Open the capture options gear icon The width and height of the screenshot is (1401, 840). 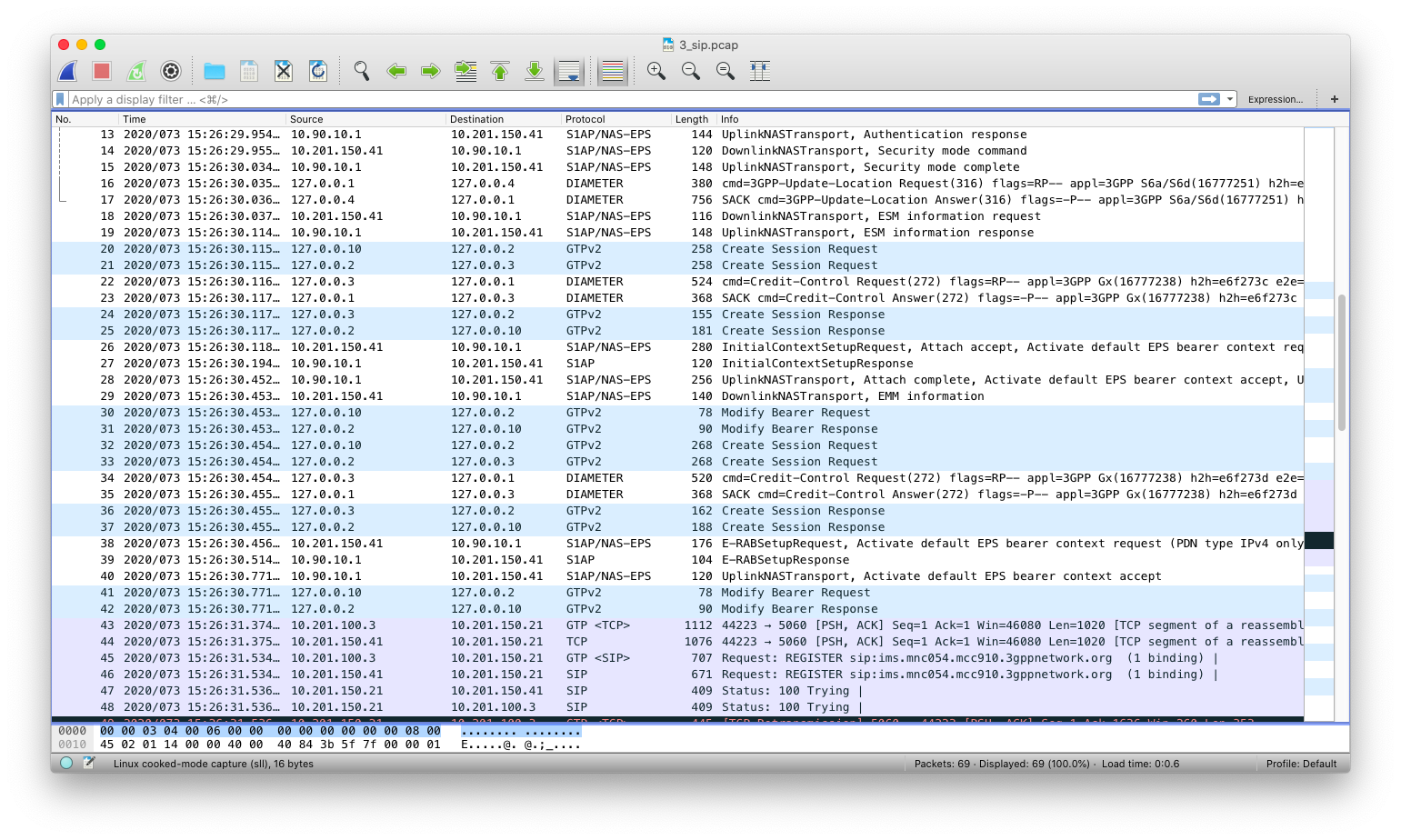click(169, 71)
